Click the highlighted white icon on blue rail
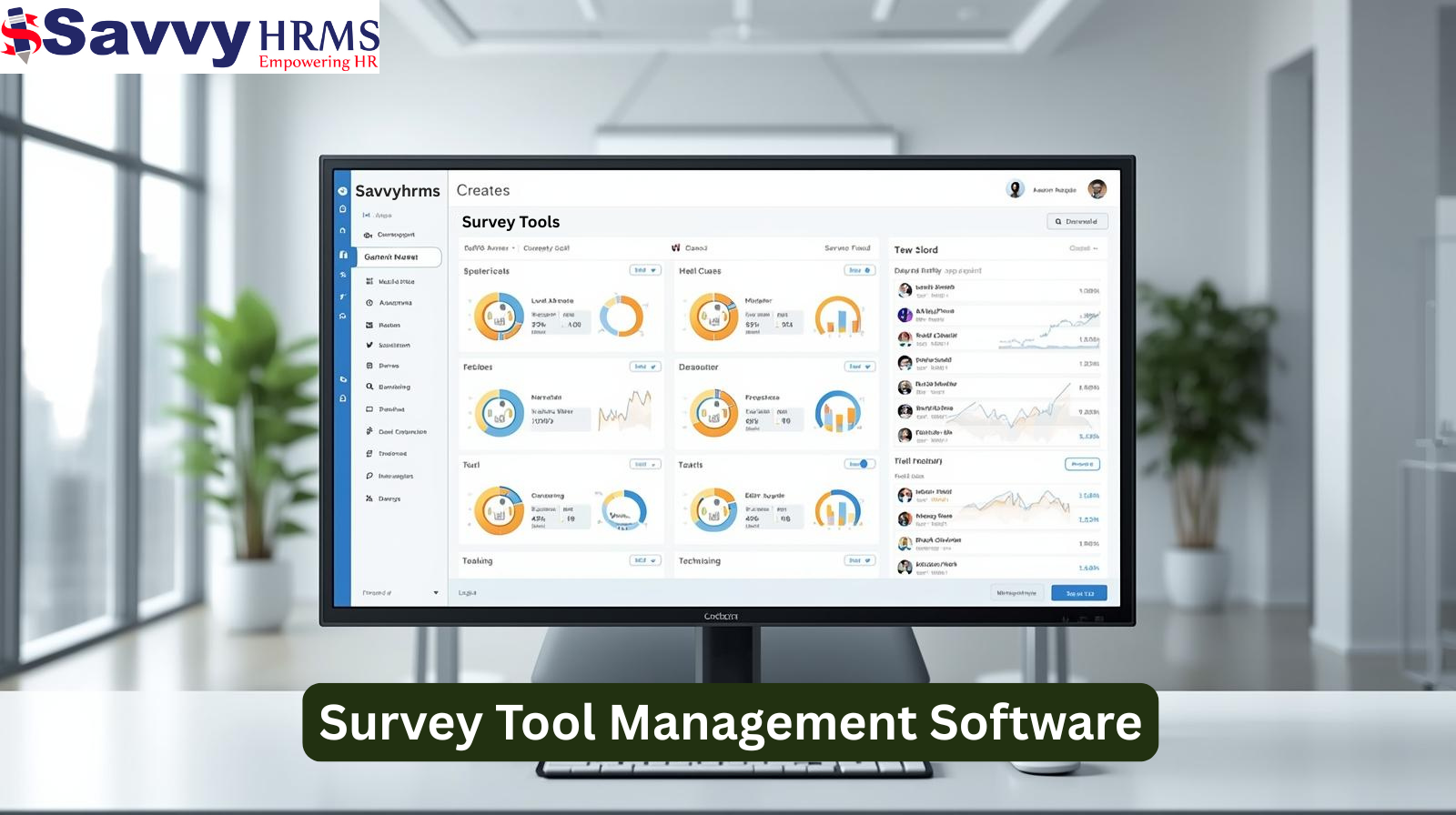The width and height of the screenshot is (1456, 815). 343,256
